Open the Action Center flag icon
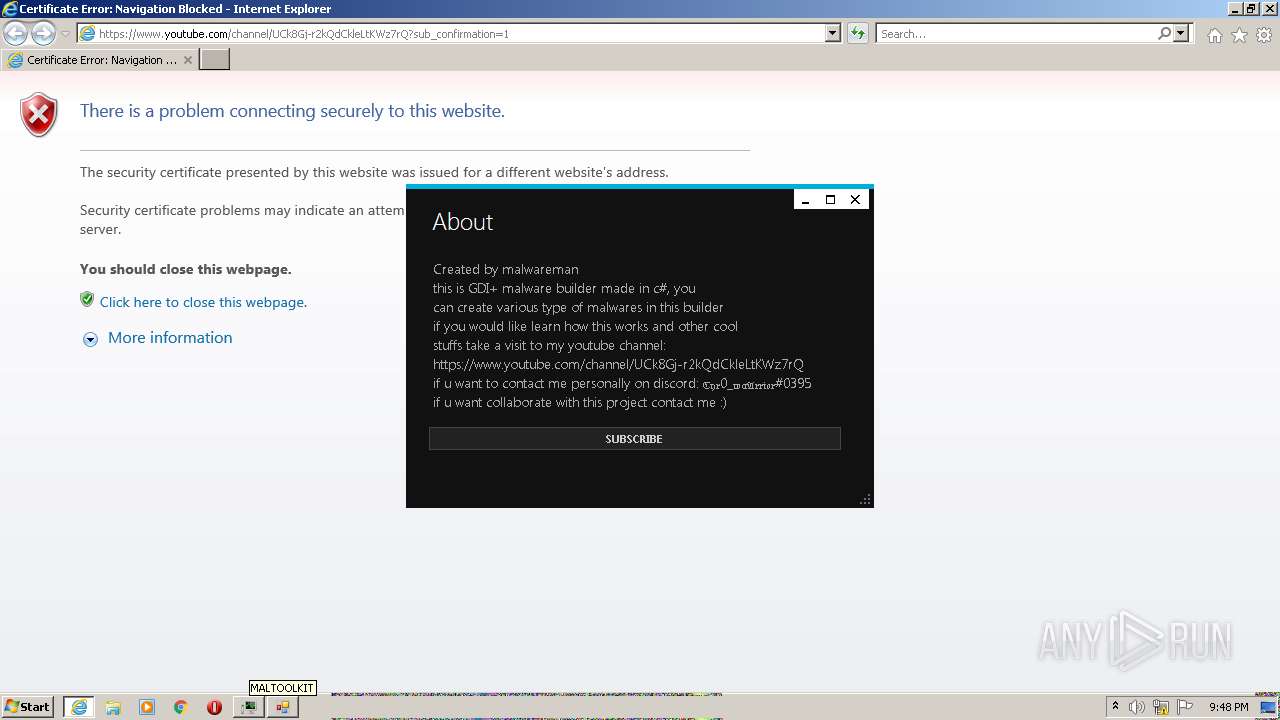Image resolution: width=1280 pixels, height=720 pixels. (1185, 707)
